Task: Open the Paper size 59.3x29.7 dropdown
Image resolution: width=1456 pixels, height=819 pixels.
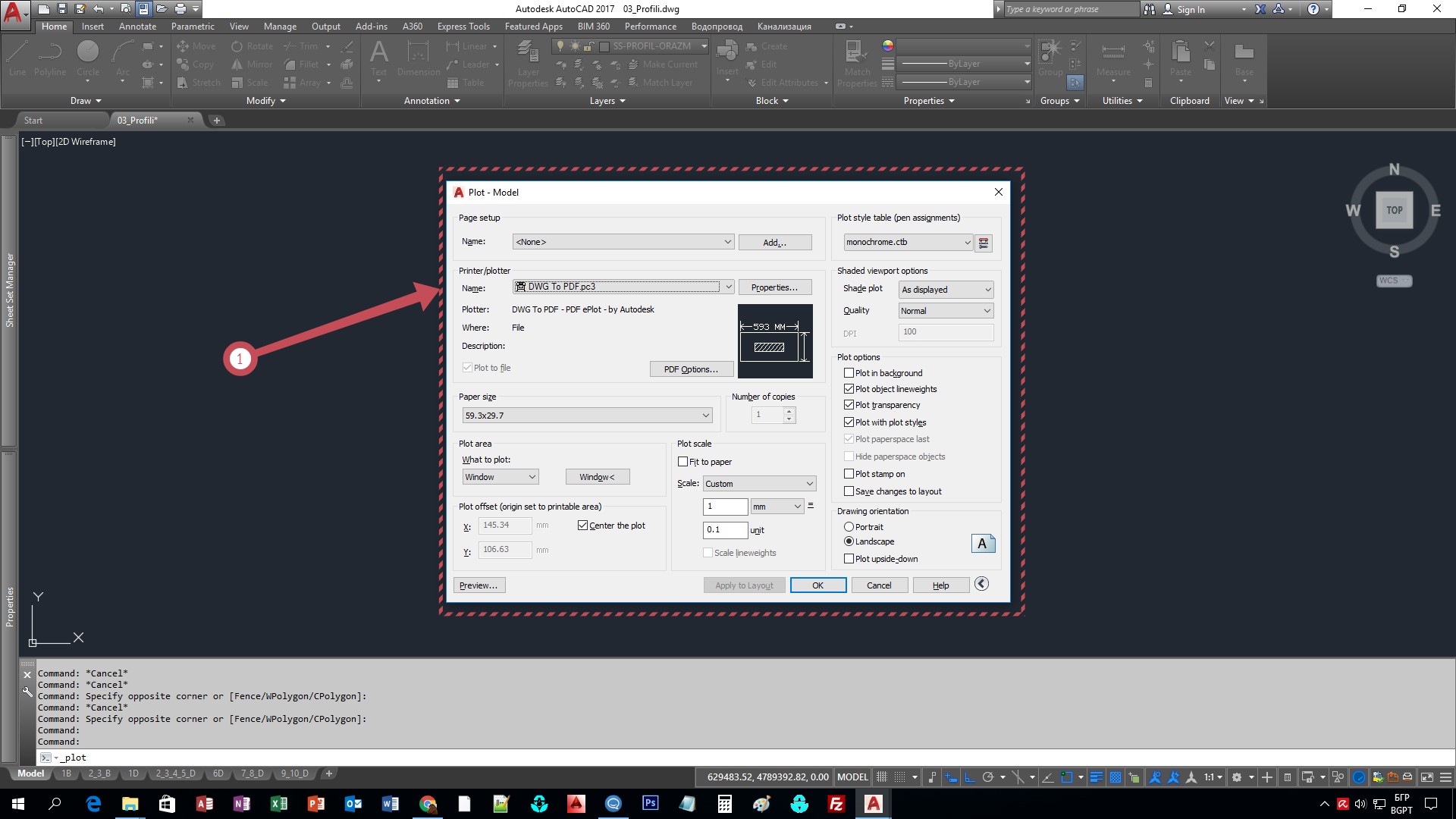Action: point(587,416)
